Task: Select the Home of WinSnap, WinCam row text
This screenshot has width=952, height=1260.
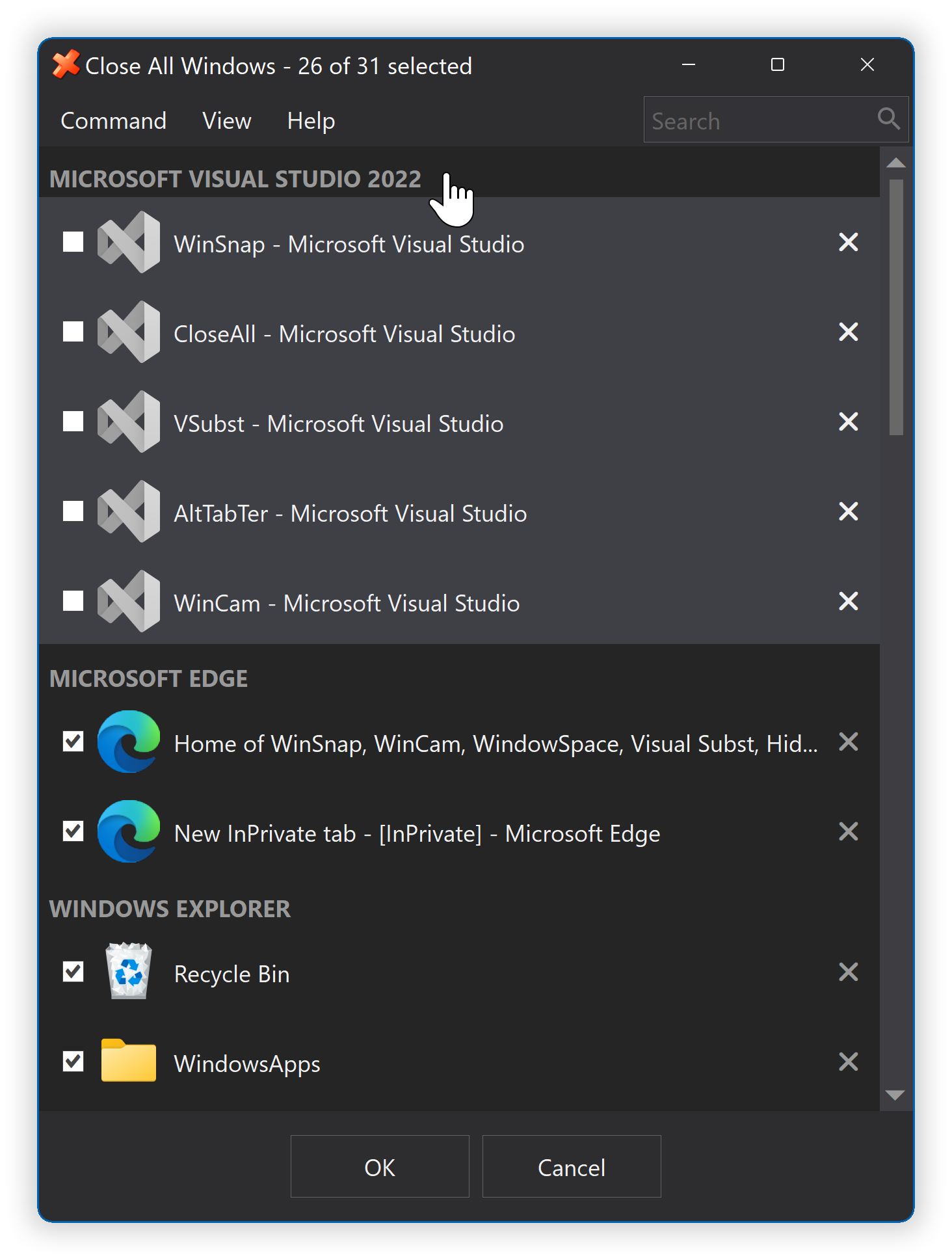Action: [x=496, y=744]
